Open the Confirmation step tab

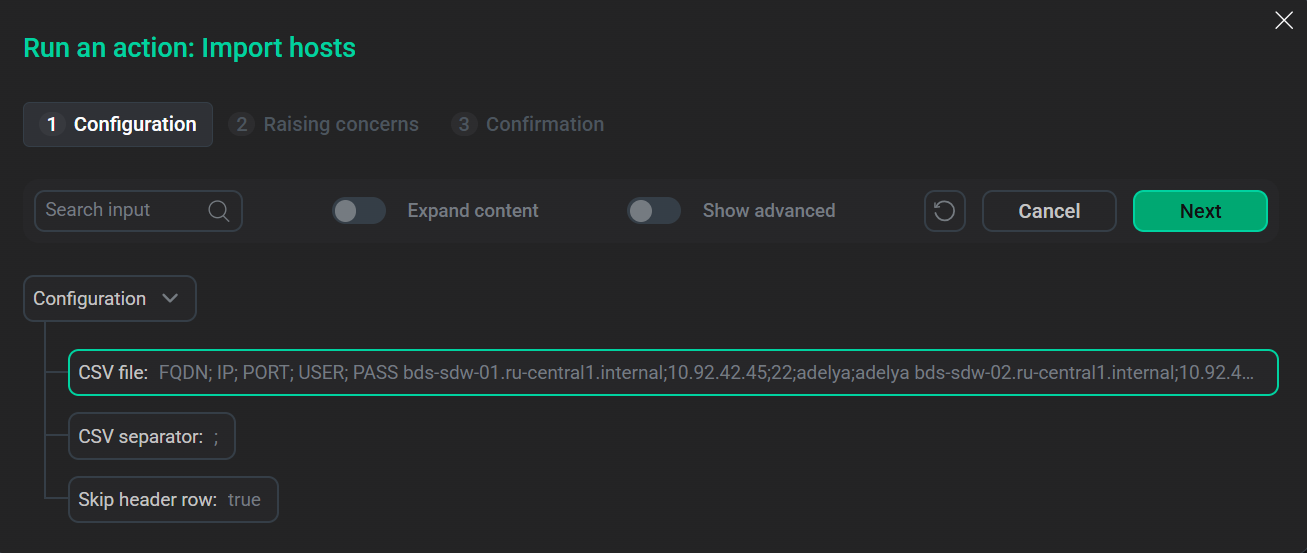pyautogui.click(x=545, y=125)
